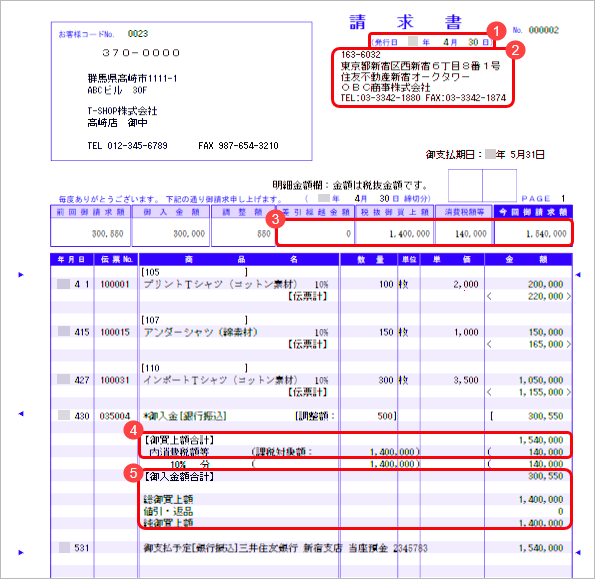Click the 請求書 title

tap(405, 22)
